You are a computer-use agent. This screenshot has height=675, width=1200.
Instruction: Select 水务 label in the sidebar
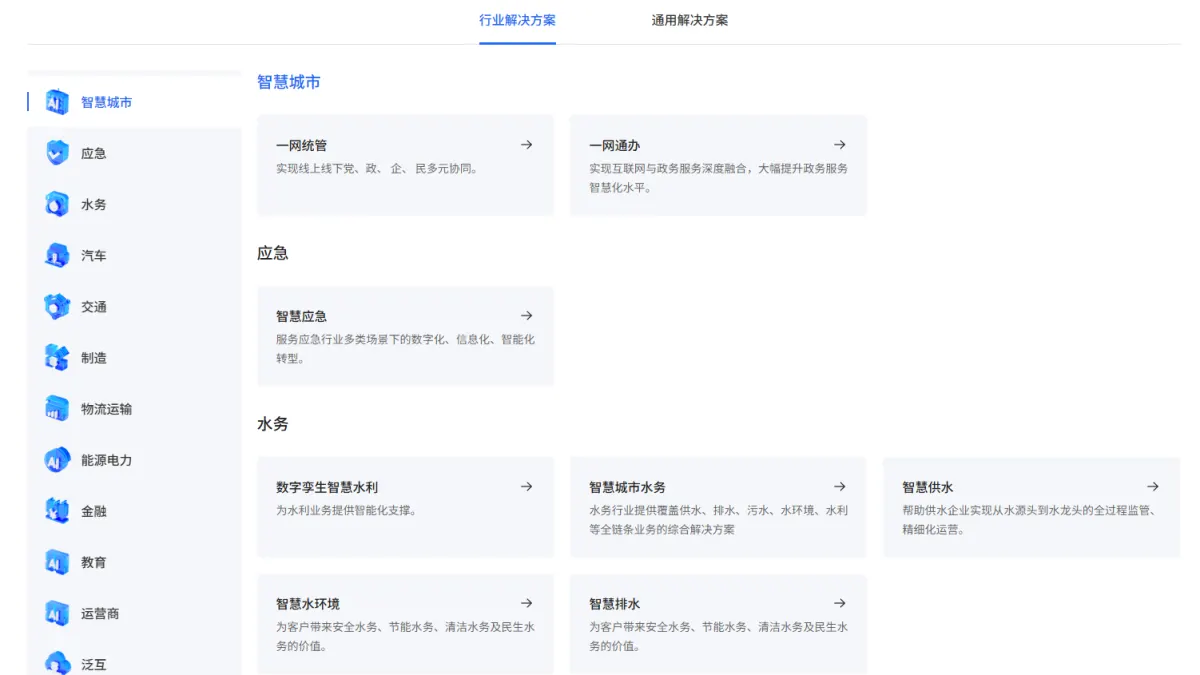(94, 204)
